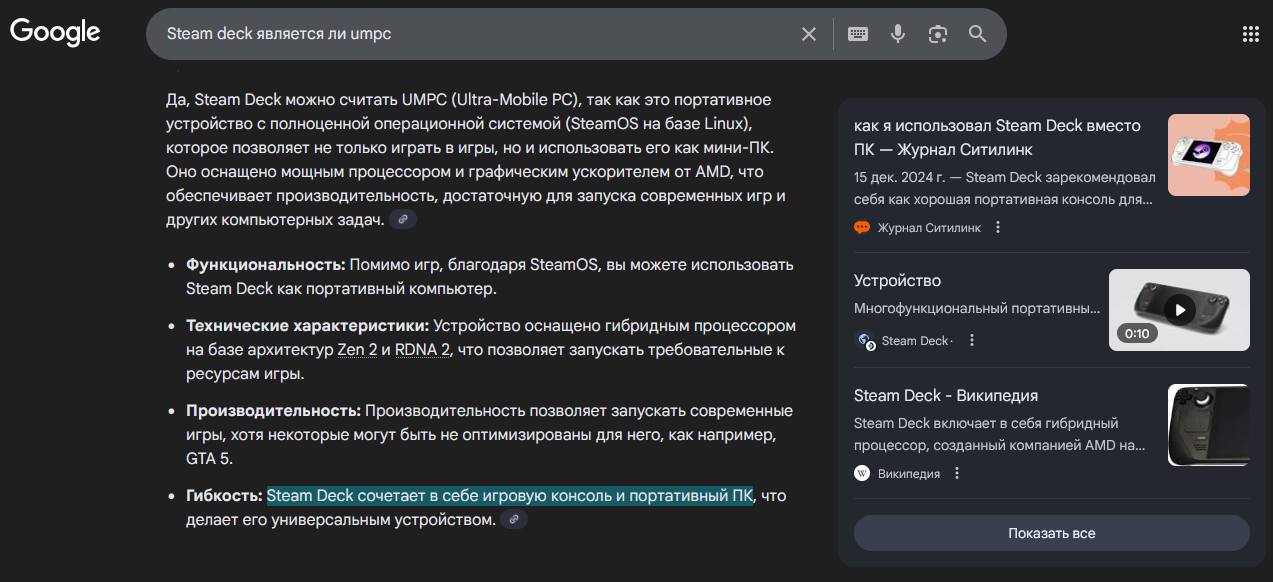
Task: Open the on-screen keyboard input tool
Action: [x=857, y=34]
